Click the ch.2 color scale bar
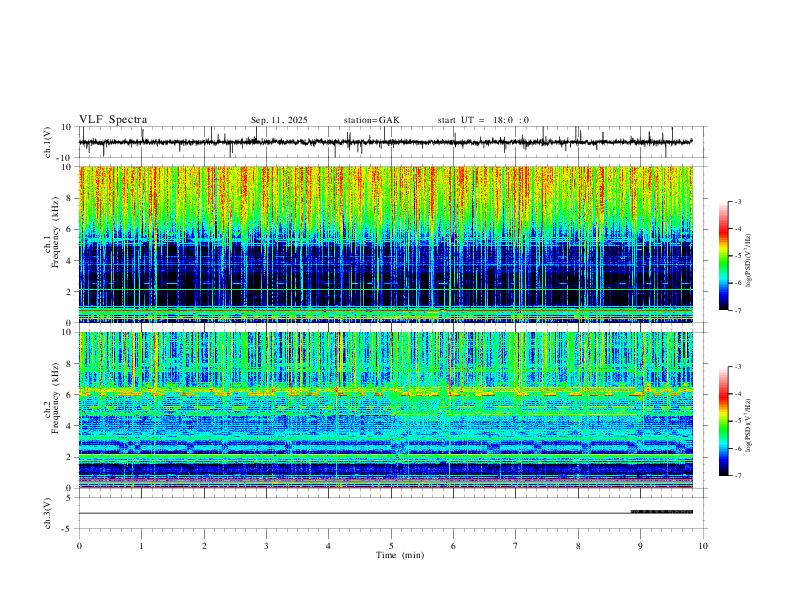Viewport: 792px width, 612px height. [x=724, y=421]
